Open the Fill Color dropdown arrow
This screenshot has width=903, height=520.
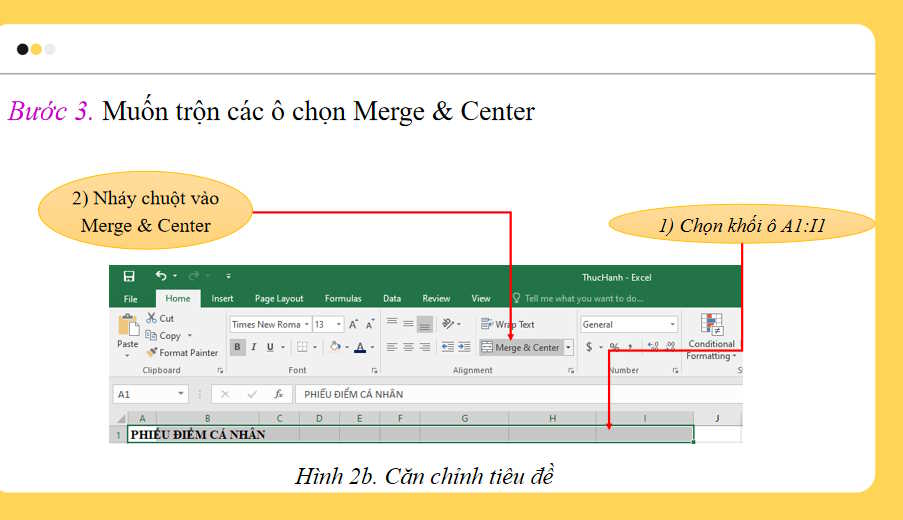pyautogui.click(x=347, y=347)
